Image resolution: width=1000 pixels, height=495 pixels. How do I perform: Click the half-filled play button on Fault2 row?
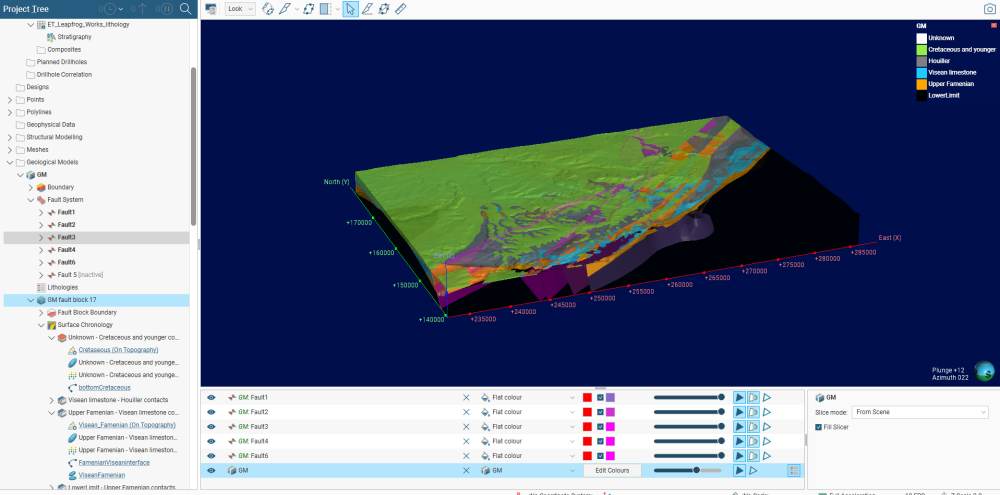pos(753,412)
